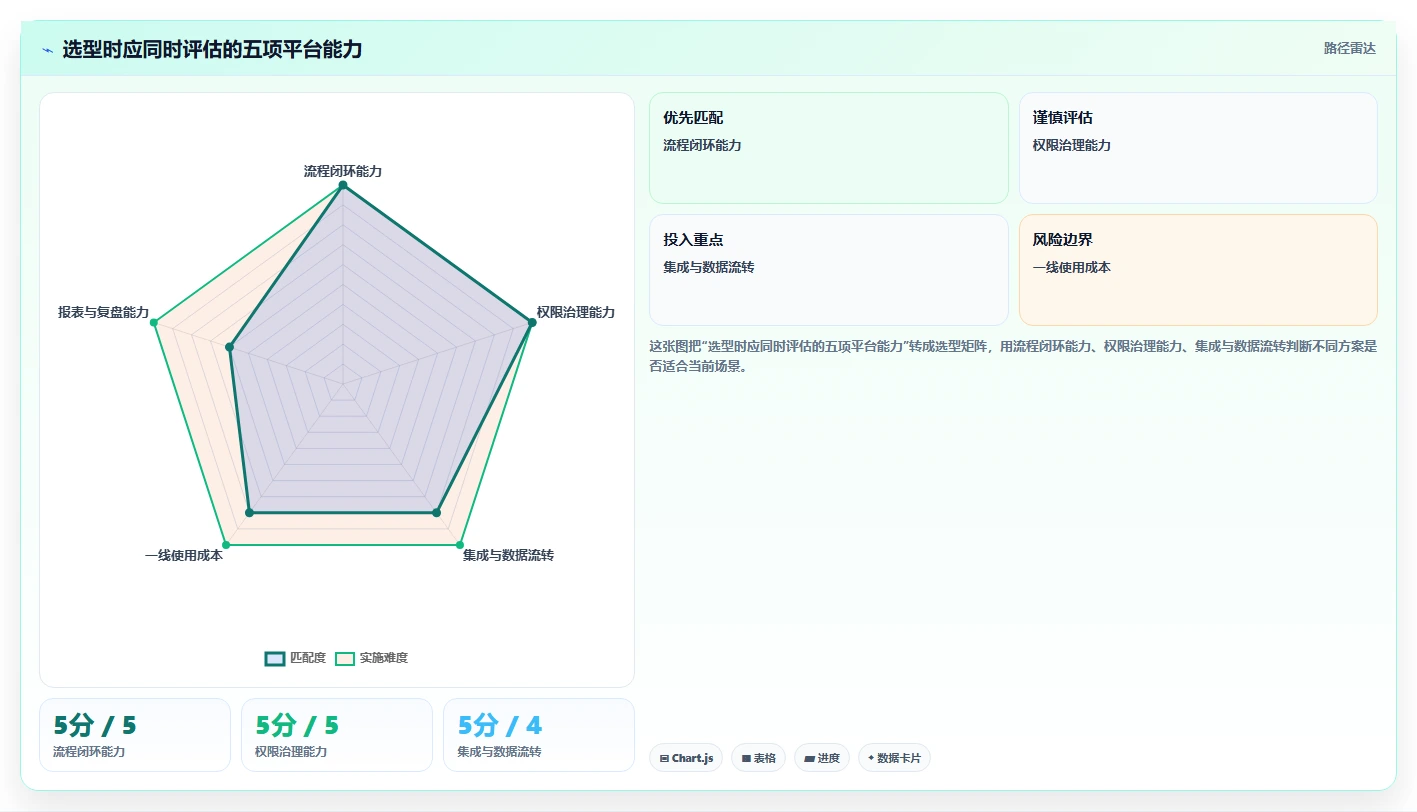Select the 流程闭环能力 5分 score card
Viewport: 1417px width, 812px height.
pyautogui.click(x=135, y=735)
